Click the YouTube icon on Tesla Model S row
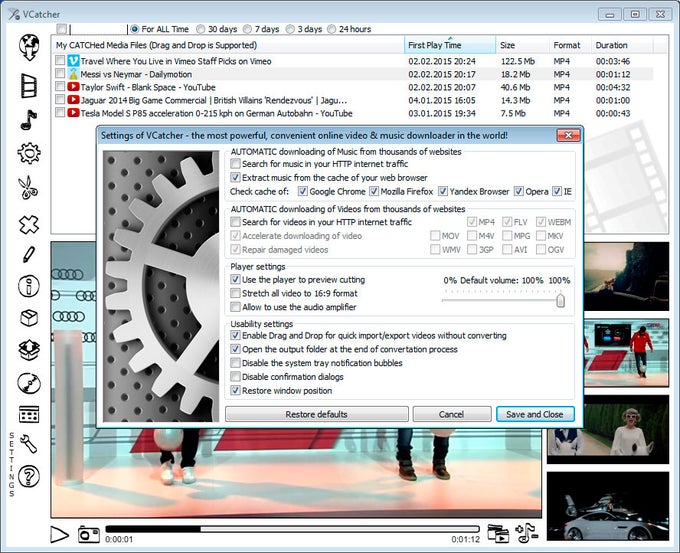Image resolution: width=680 pixels, height=553 pixels. pyautogui.click(x=73, y=113)
